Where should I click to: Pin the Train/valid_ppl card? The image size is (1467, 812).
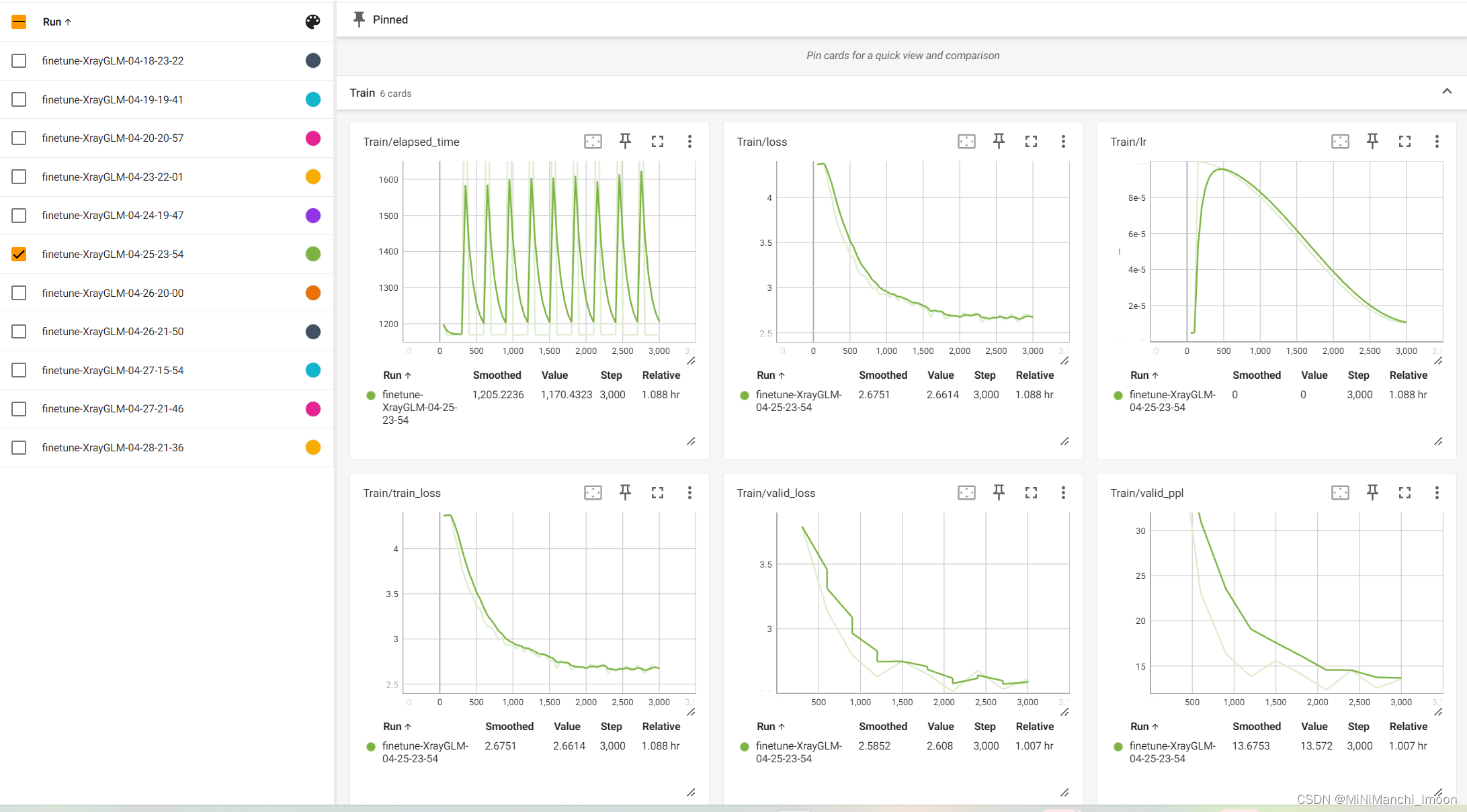pos(1372,493)
